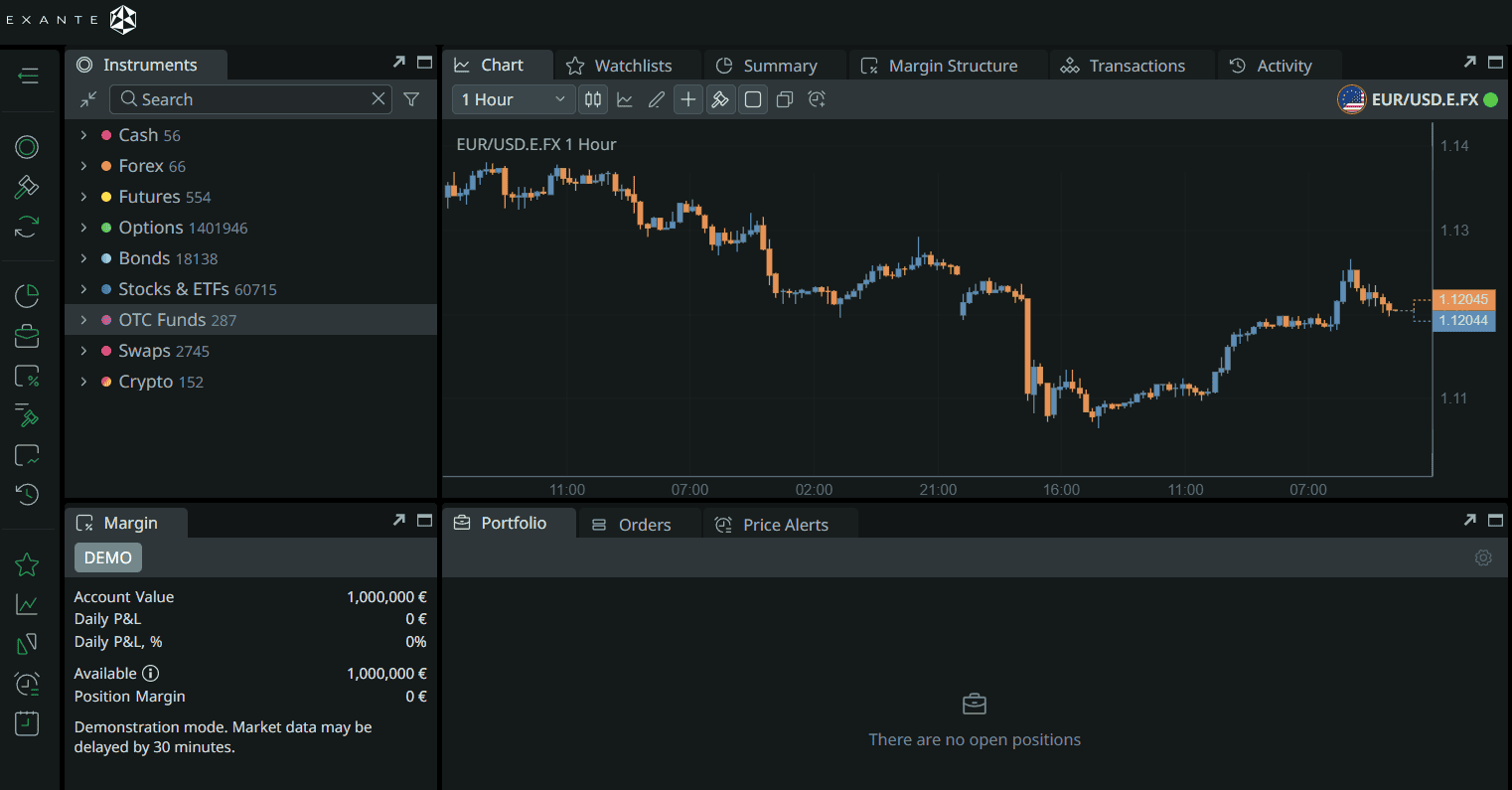The image size is (1512, 790).
Task: Open the 1 Hour timeframe dropdown
Action: (x=513, y=99)
